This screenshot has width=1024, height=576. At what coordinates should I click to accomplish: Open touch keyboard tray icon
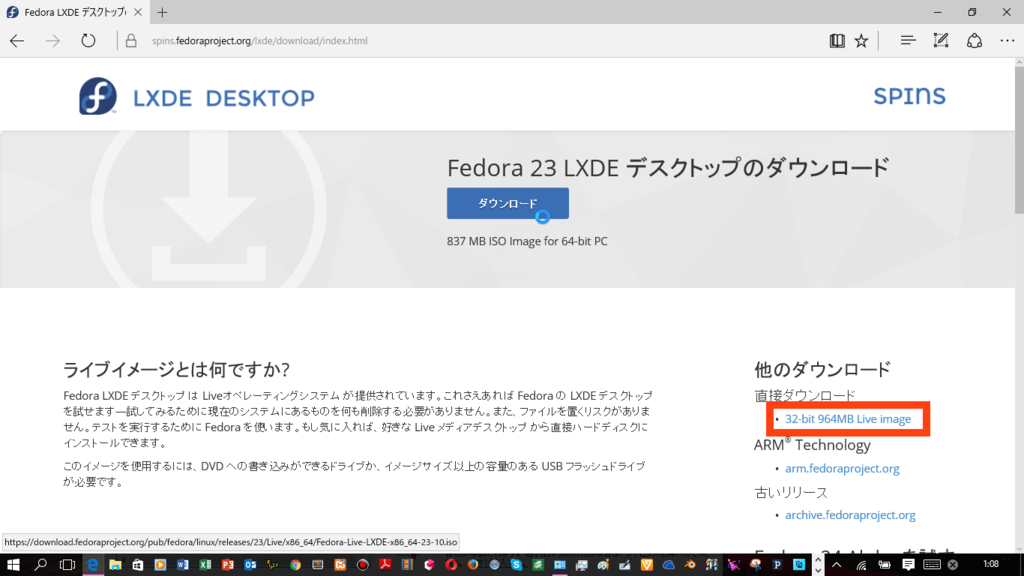click(x=932, y=565)
